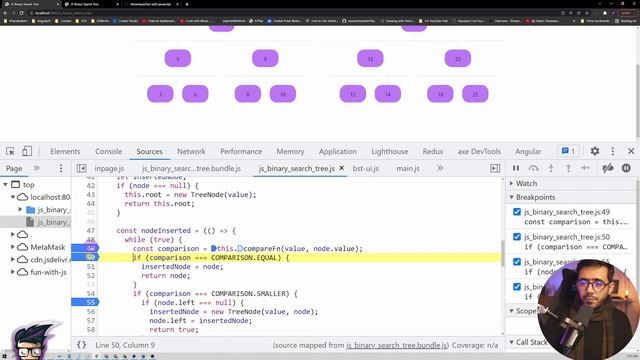Resume script execution button
Viewport: 640px width, 360px height.
click(516, 168)
